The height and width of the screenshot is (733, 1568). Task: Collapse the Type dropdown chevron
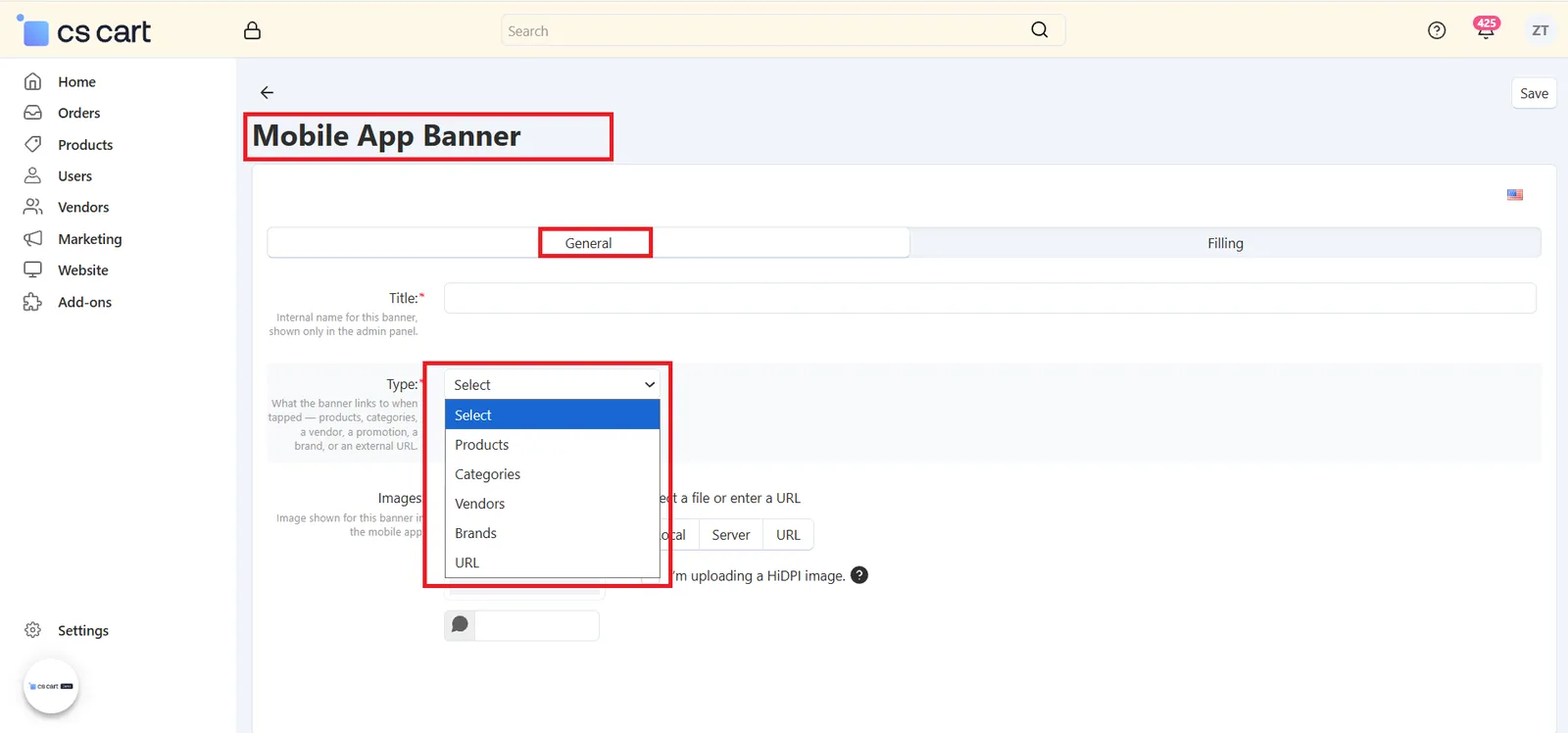click(x=650, y=385)
